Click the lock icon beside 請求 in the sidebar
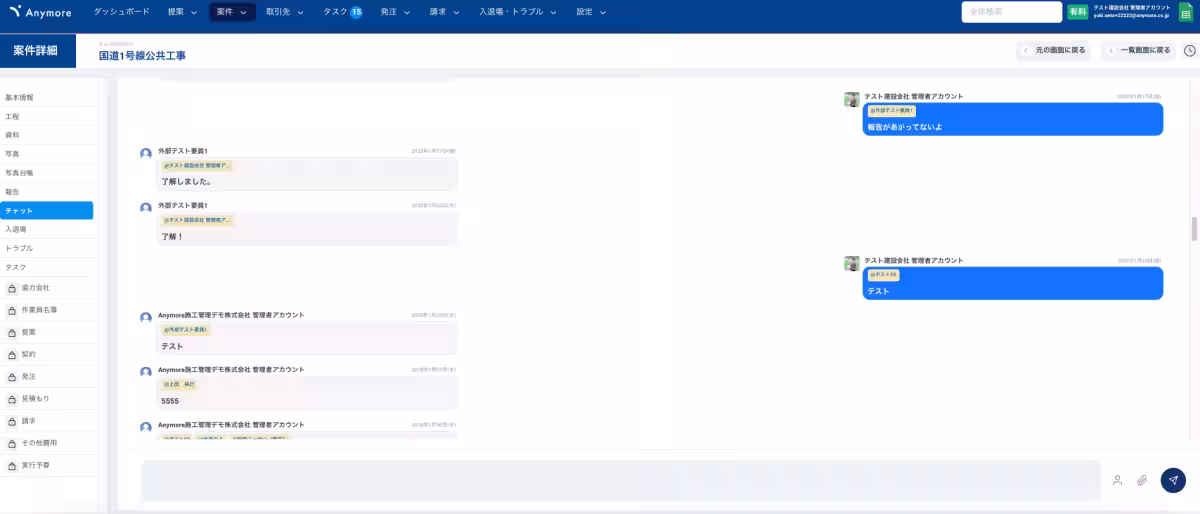This screenshot has height=514, width=1200. point(12,421)
